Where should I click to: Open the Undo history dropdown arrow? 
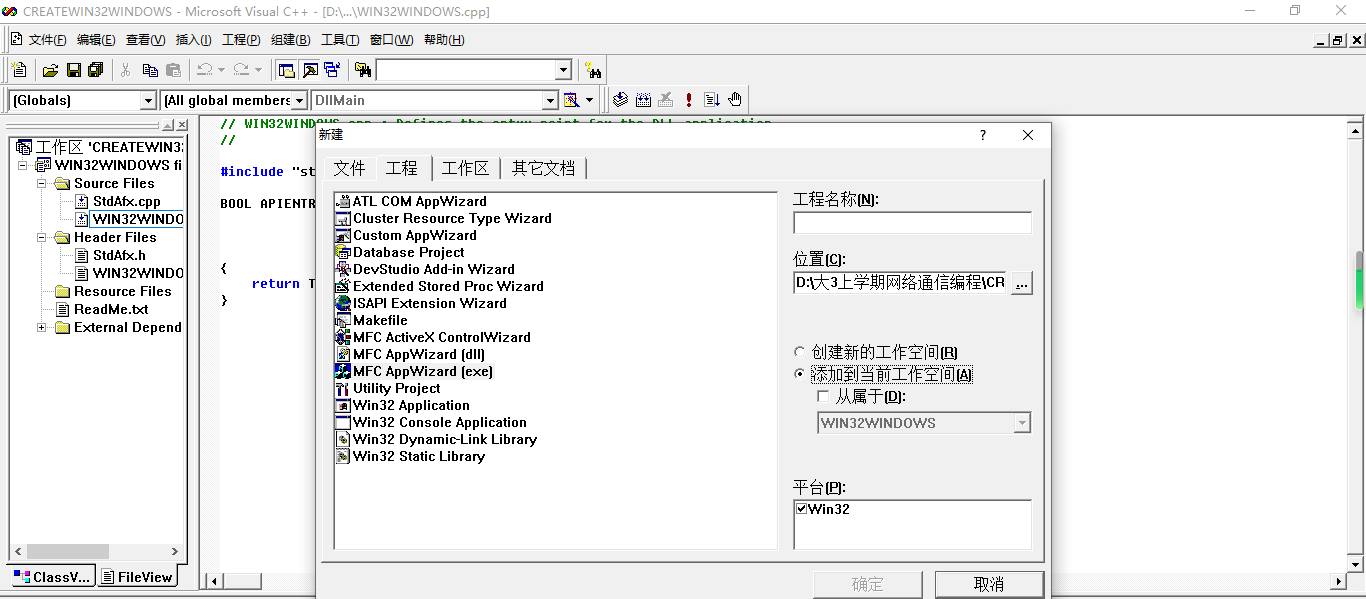coord(221,70)
